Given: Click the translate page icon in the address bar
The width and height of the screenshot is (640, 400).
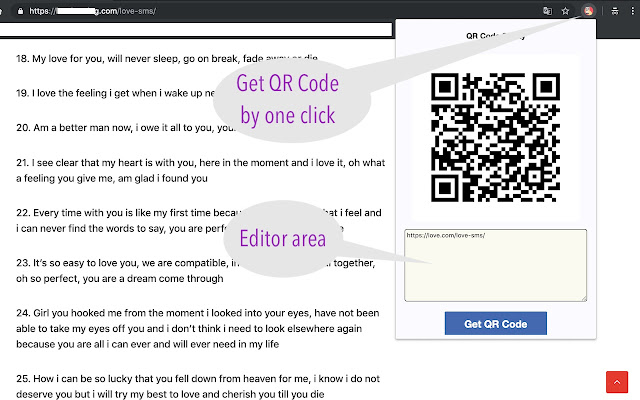Looking at the screenshot, I should (x=547, y=11).
